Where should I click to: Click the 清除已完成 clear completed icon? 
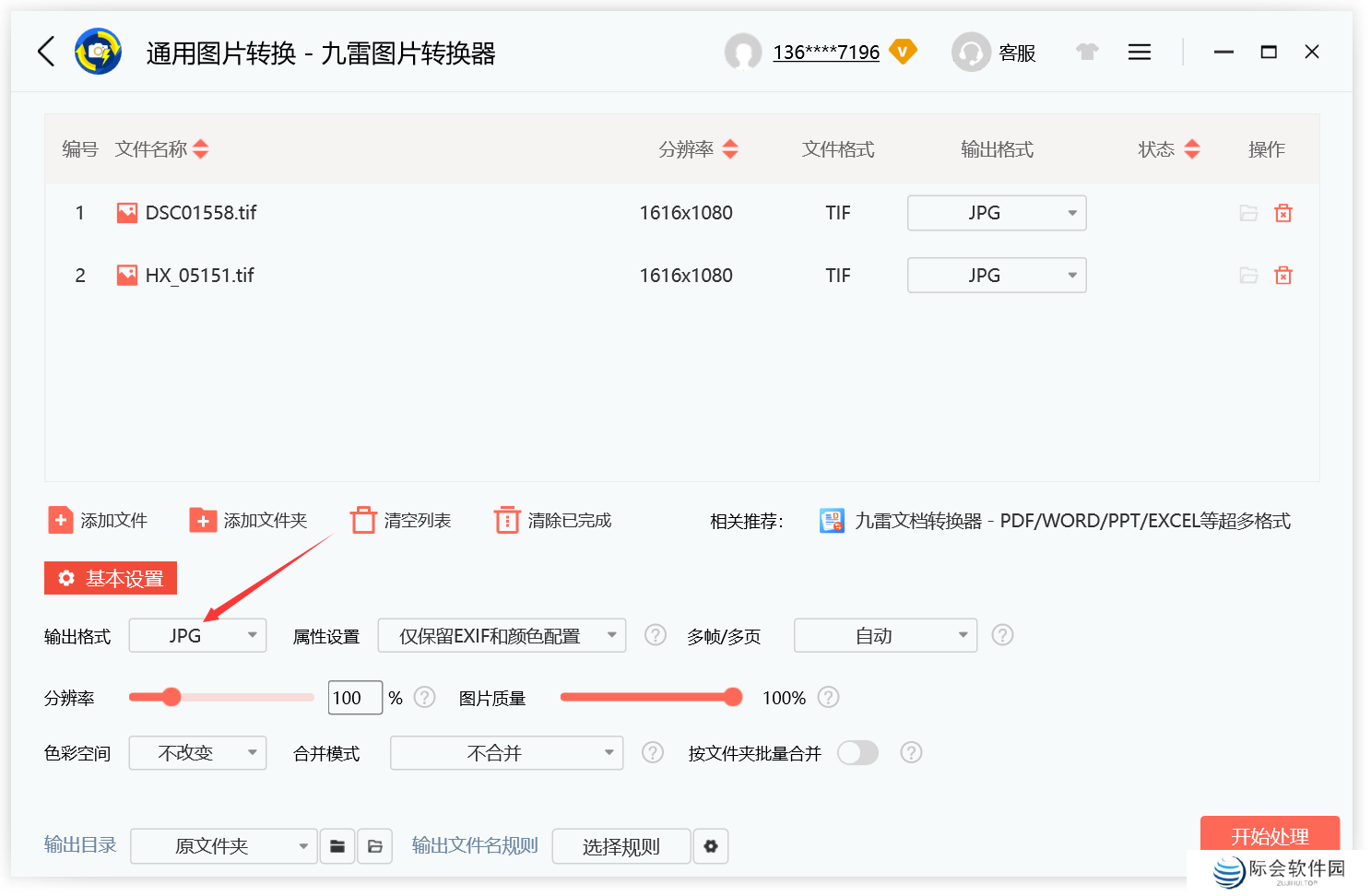[507, 519]
